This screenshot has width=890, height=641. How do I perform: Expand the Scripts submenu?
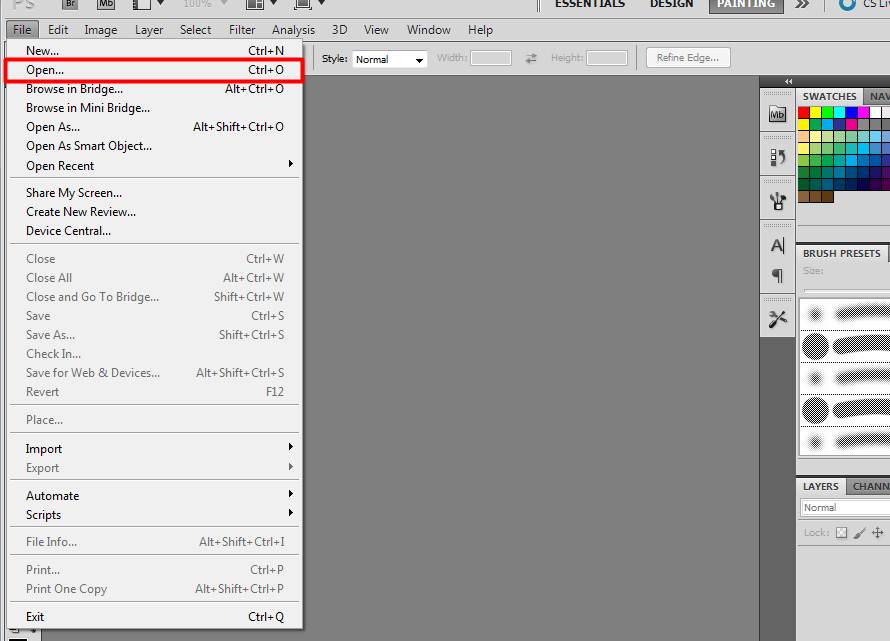pyautogui.click(x=154, y=515)
